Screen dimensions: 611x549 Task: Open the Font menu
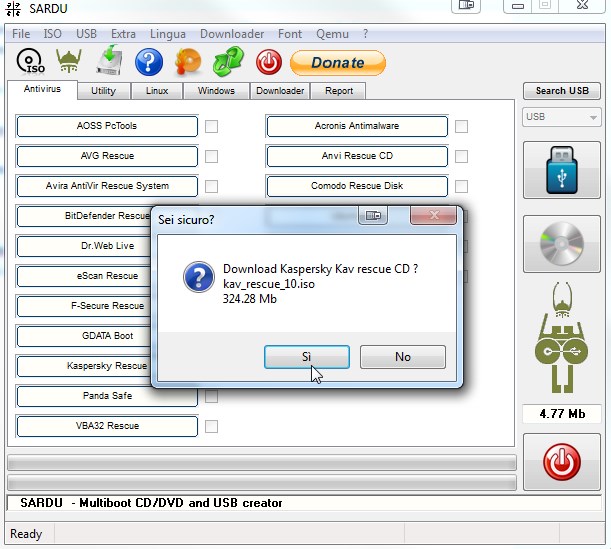tap(290, 34)
